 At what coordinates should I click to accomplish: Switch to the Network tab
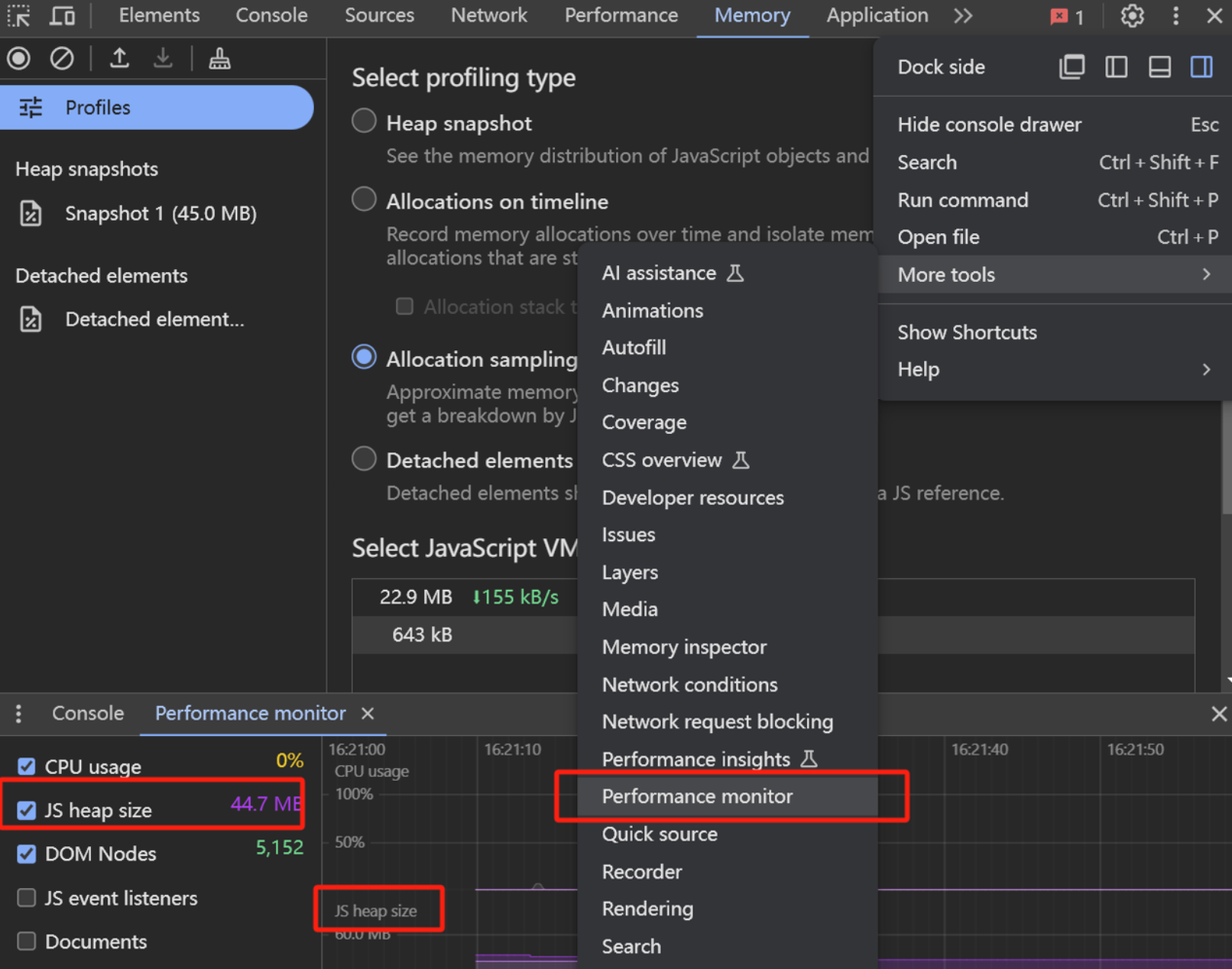(x=489, y=15)
